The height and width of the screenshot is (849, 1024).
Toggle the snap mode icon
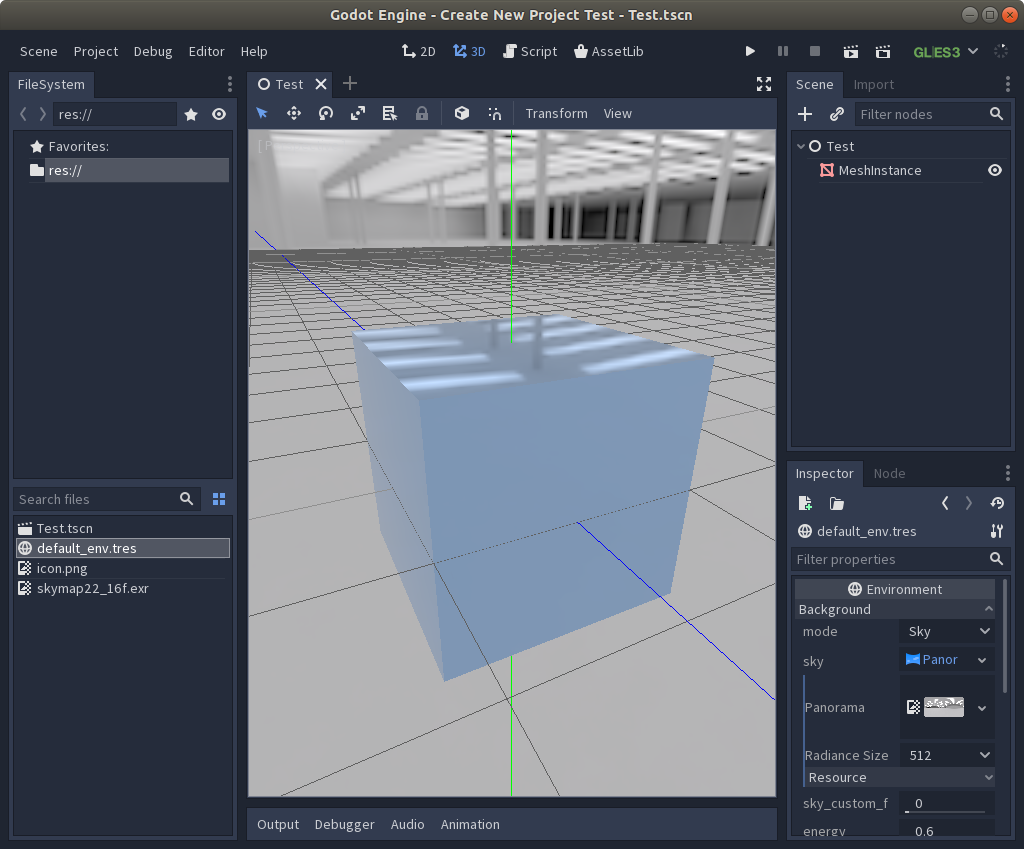click(494, 114)
